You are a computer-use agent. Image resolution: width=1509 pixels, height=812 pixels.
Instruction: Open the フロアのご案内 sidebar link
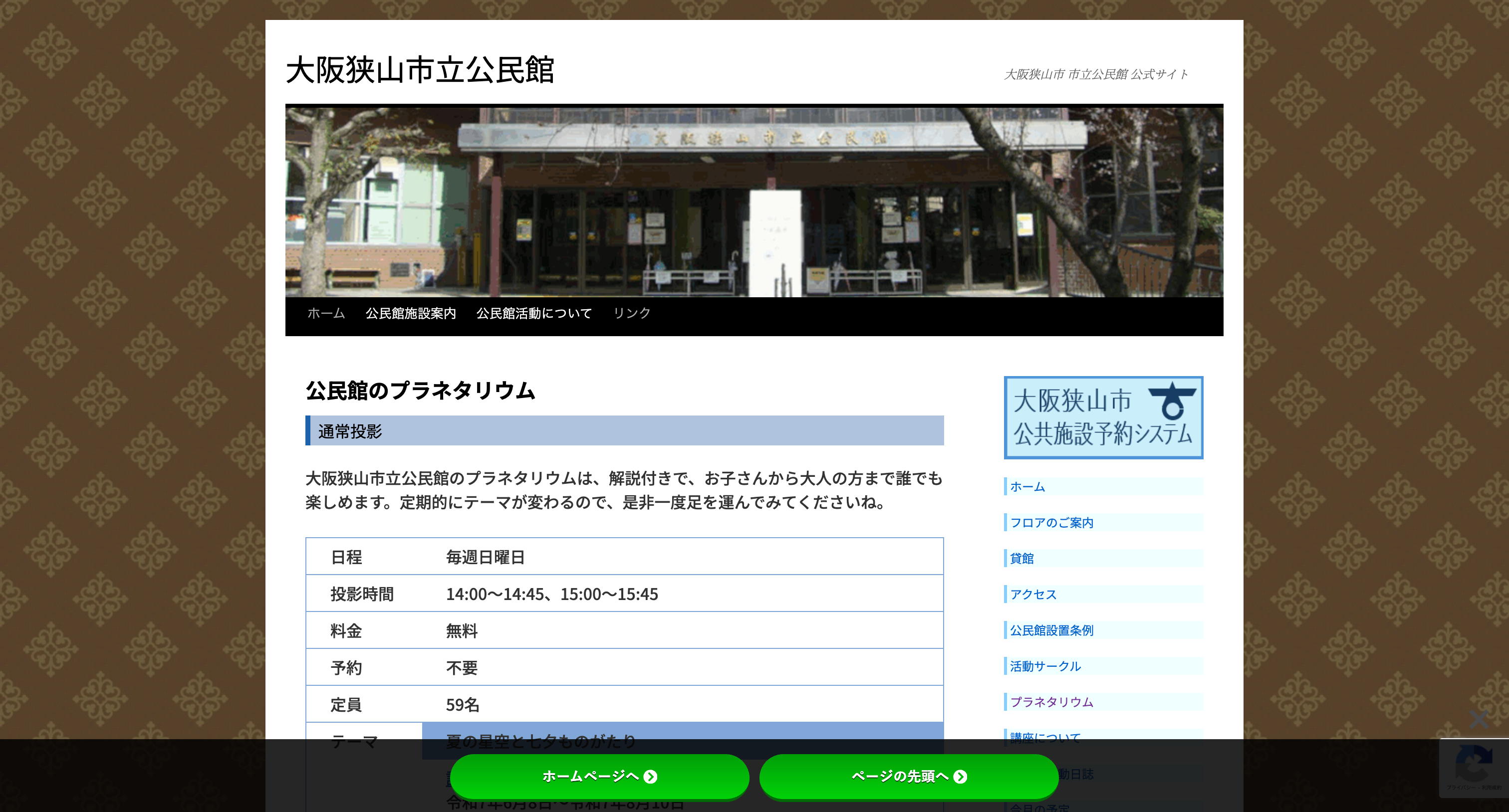point(1051,522)
